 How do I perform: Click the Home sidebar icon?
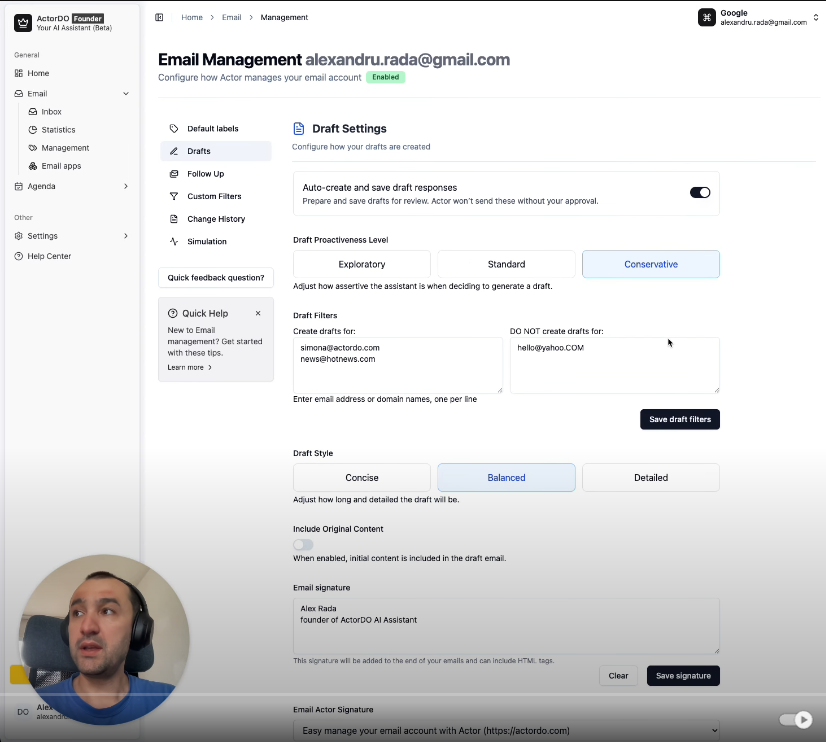pos(18,73)
